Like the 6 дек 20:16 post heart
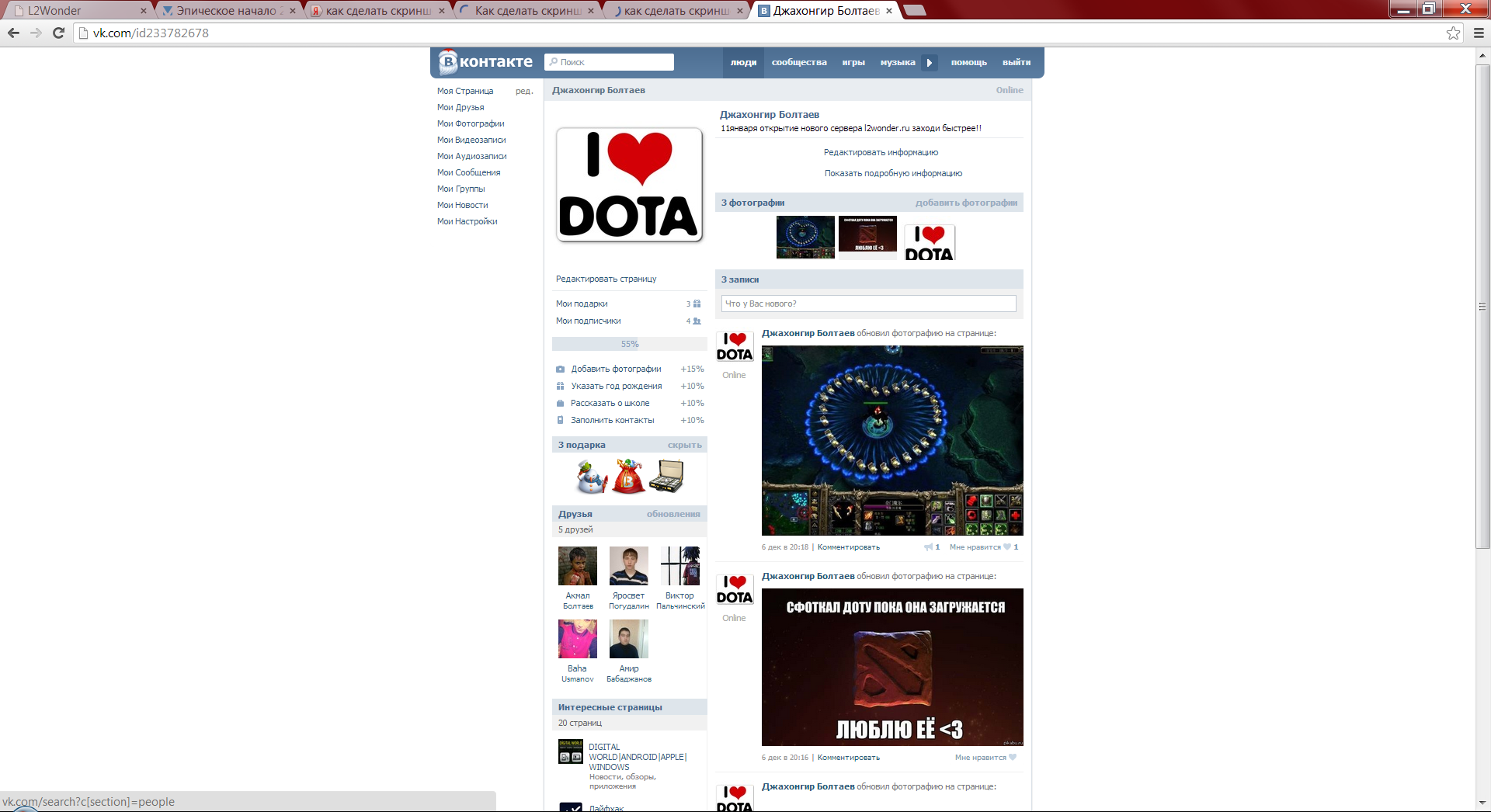1491x812 pixels. pos(1012,758)
